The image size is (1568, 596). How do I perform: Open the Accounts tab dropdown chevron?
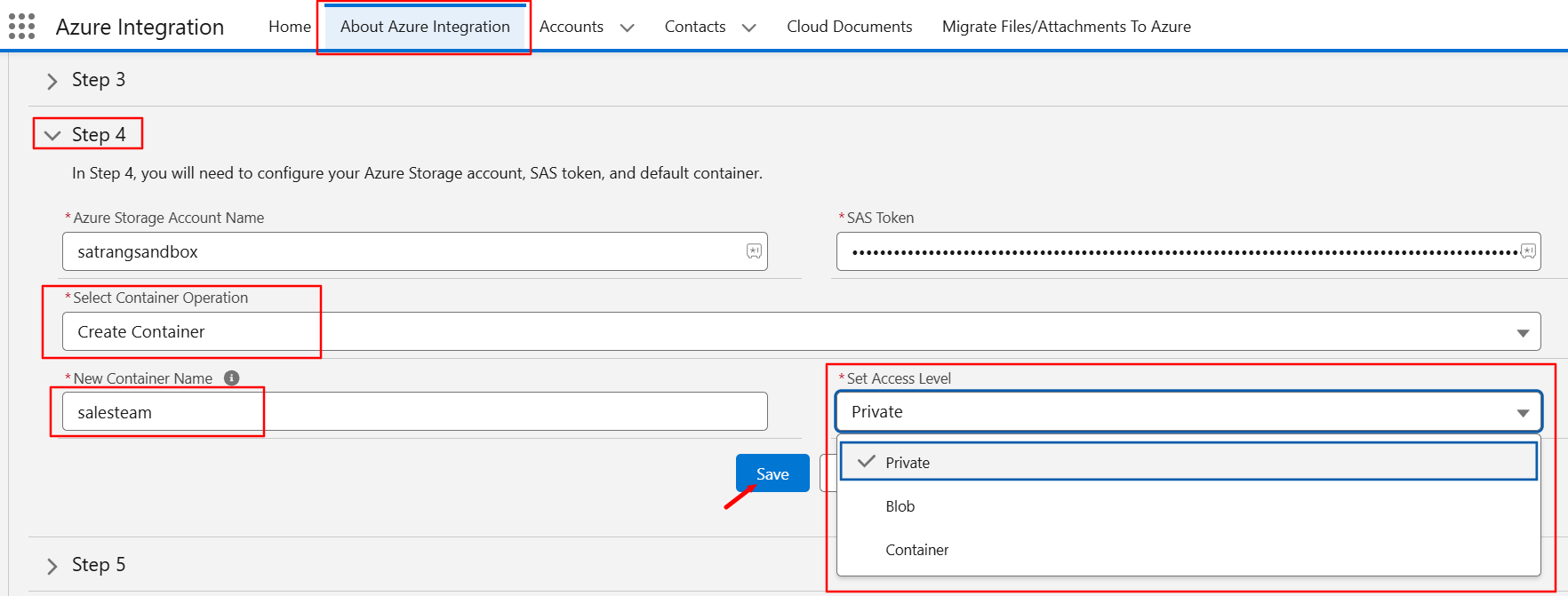[x=628, y=28]
